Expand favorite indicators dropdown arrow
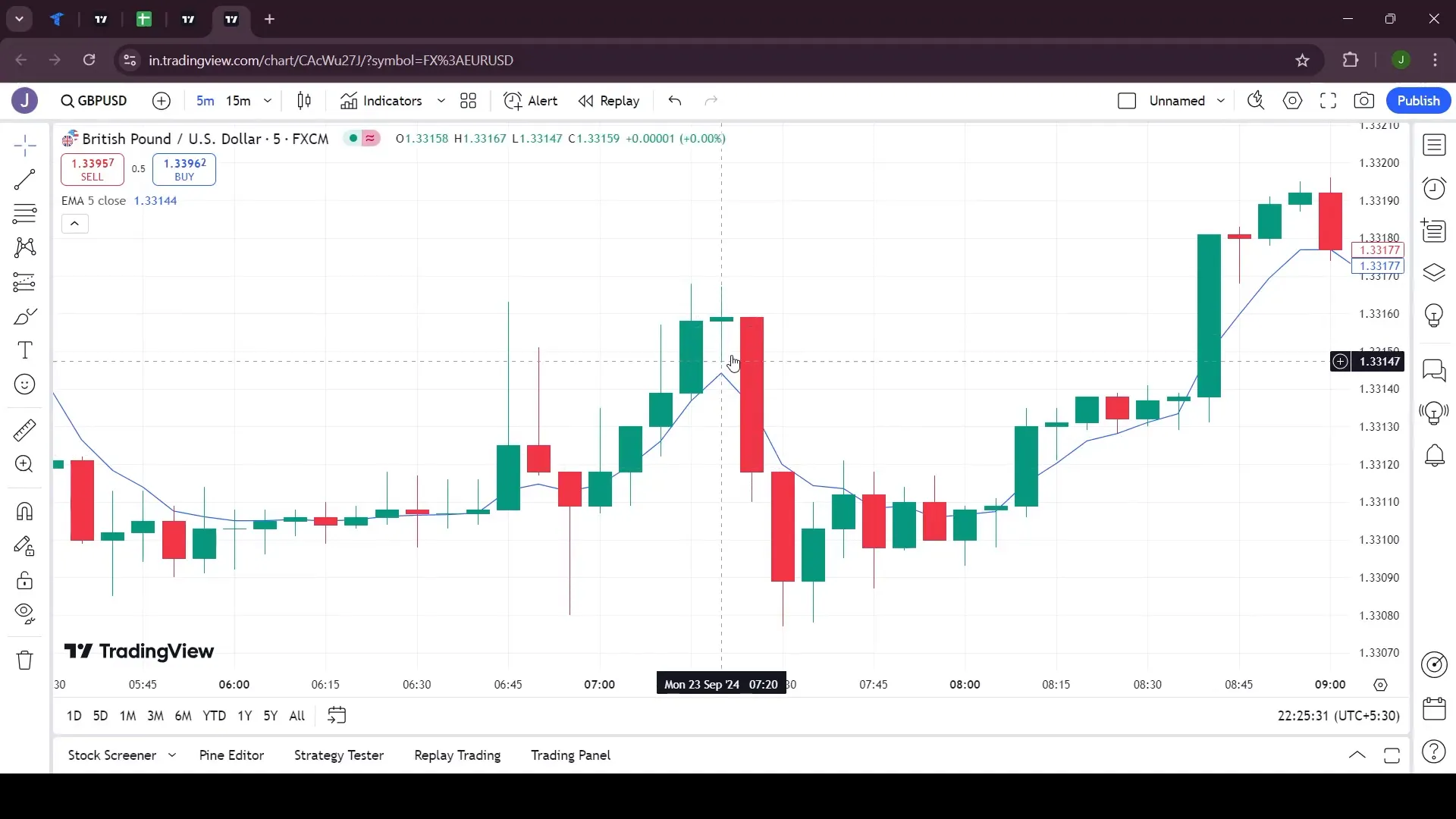1456x819 pixels. coord(441,101)
